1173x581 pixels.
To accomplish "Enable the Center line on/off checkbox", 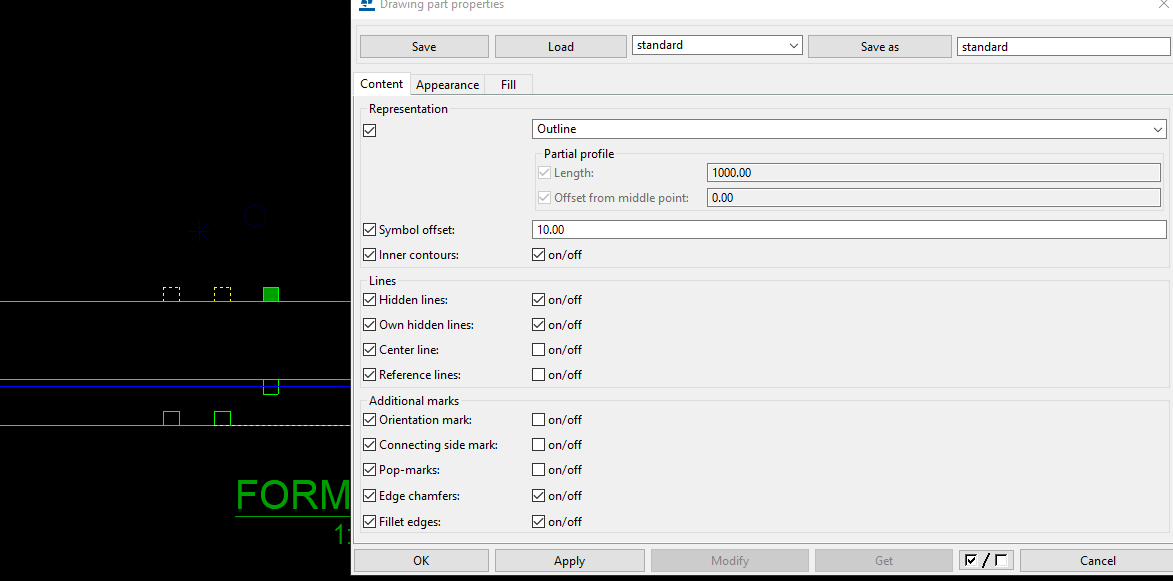I will (539, 350).
